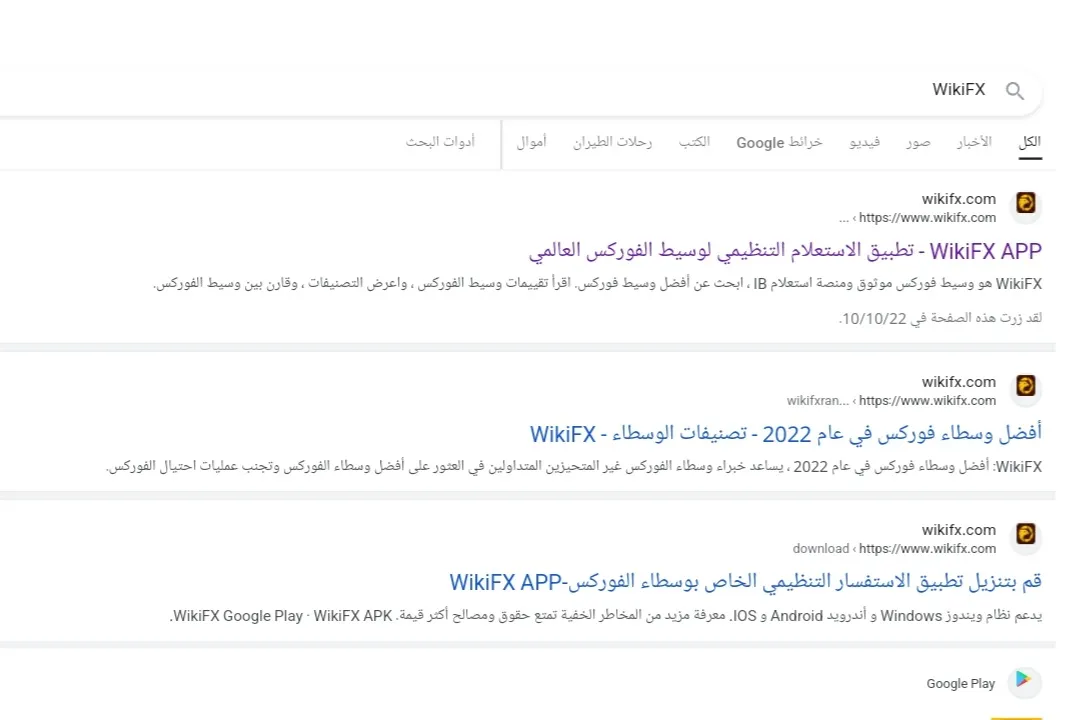
Task: Click the WikiFX favicon of first result
Action: pyautogui.click(x=1025, y=203)
